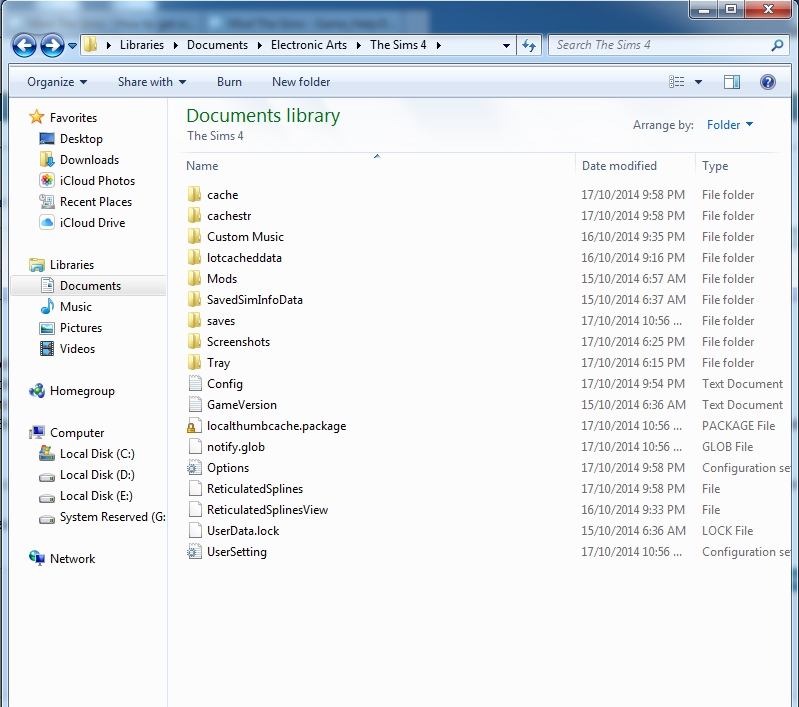Screen dimensions: 799x707
Task: Select the Mods folder icon
Action: click(x=194, y=279)
